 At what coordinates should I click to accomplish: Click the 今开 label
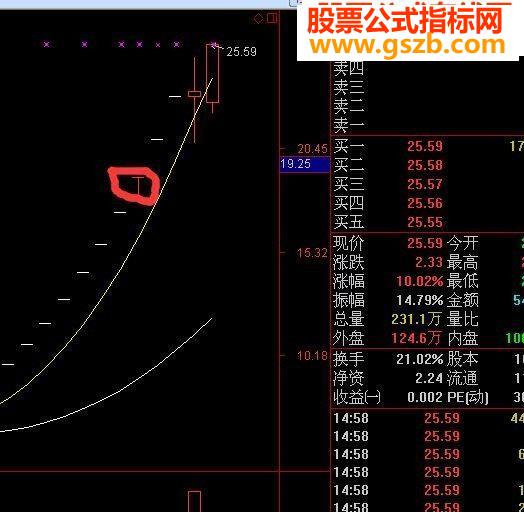tap(463, 243)
